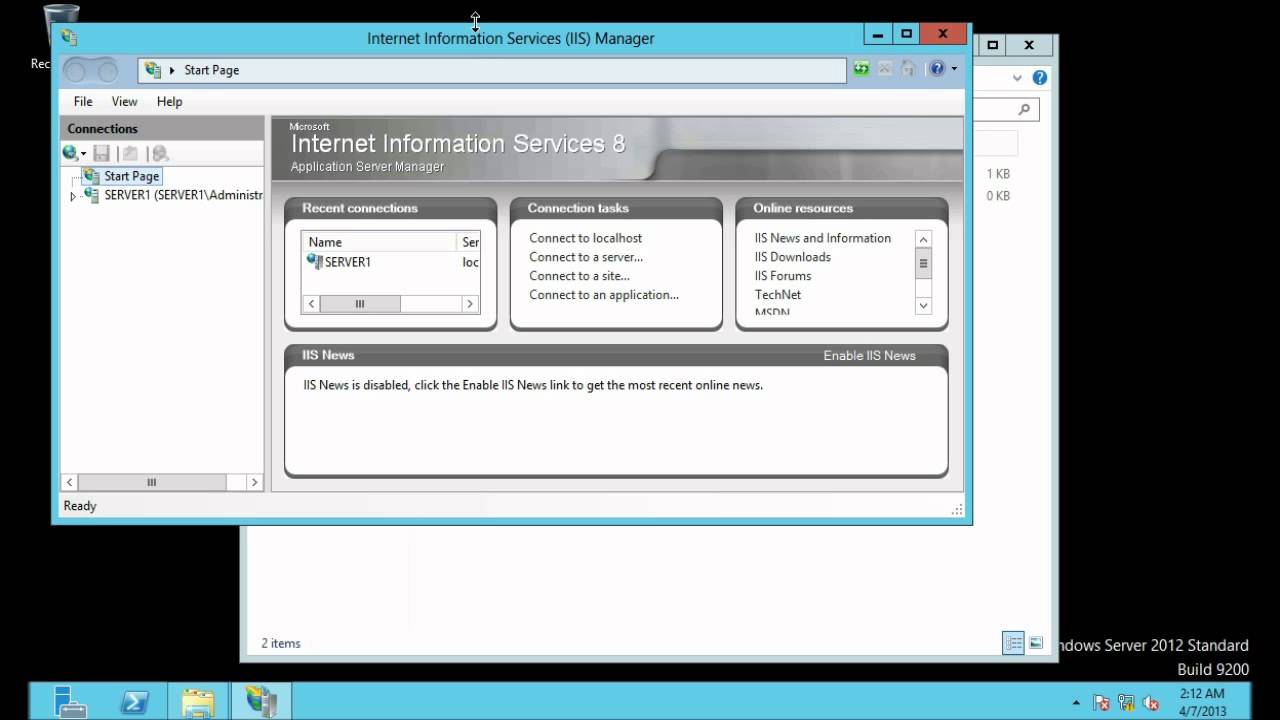Click SERVER1 in the Recent connections list
Image resolution: width=1280 pixels, height=720 pixels.
click(347, 262)
